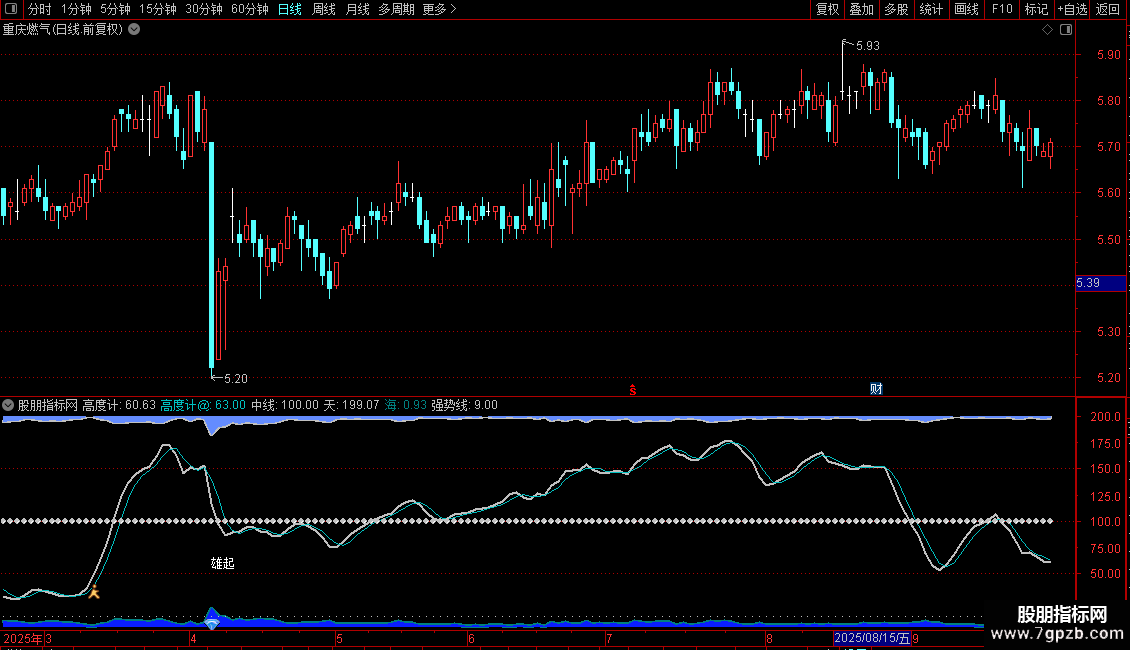Image resolution: width=1130 pixels, height=650 pixels.
Task: Click the blue 5.39 price label on axis
Action: [x=1088, y=283]
